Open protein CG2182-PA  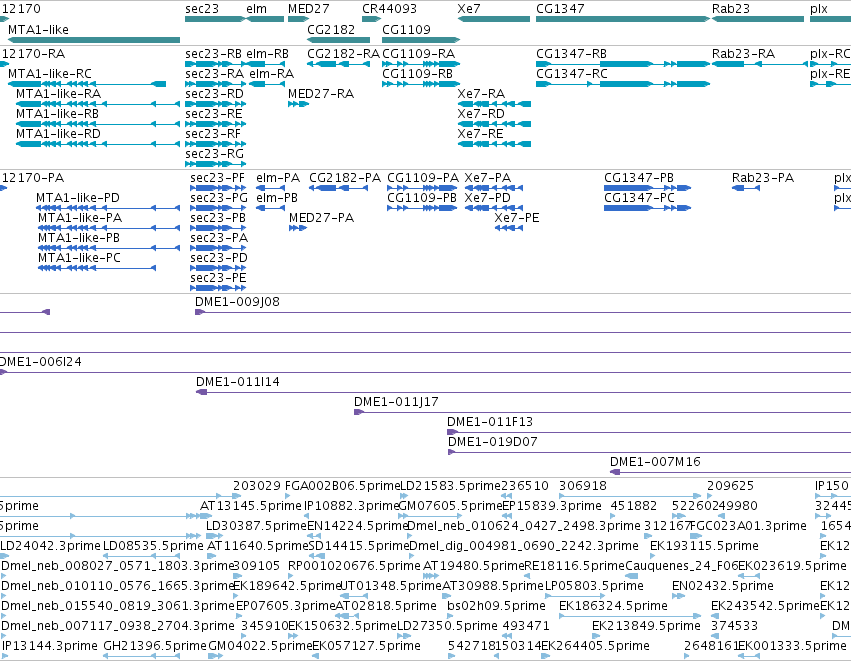345,178
